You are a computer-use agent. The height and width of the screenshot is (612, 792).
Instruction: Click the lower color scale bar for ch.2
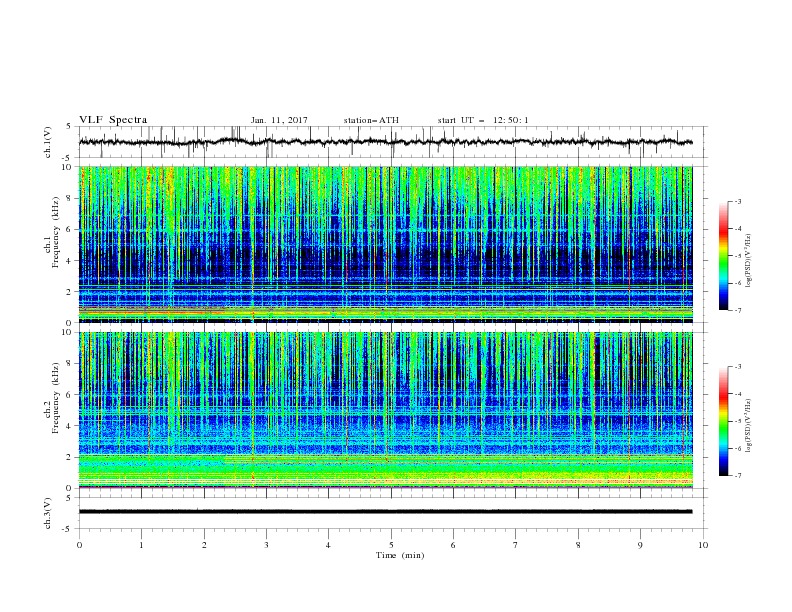(723, 421)
